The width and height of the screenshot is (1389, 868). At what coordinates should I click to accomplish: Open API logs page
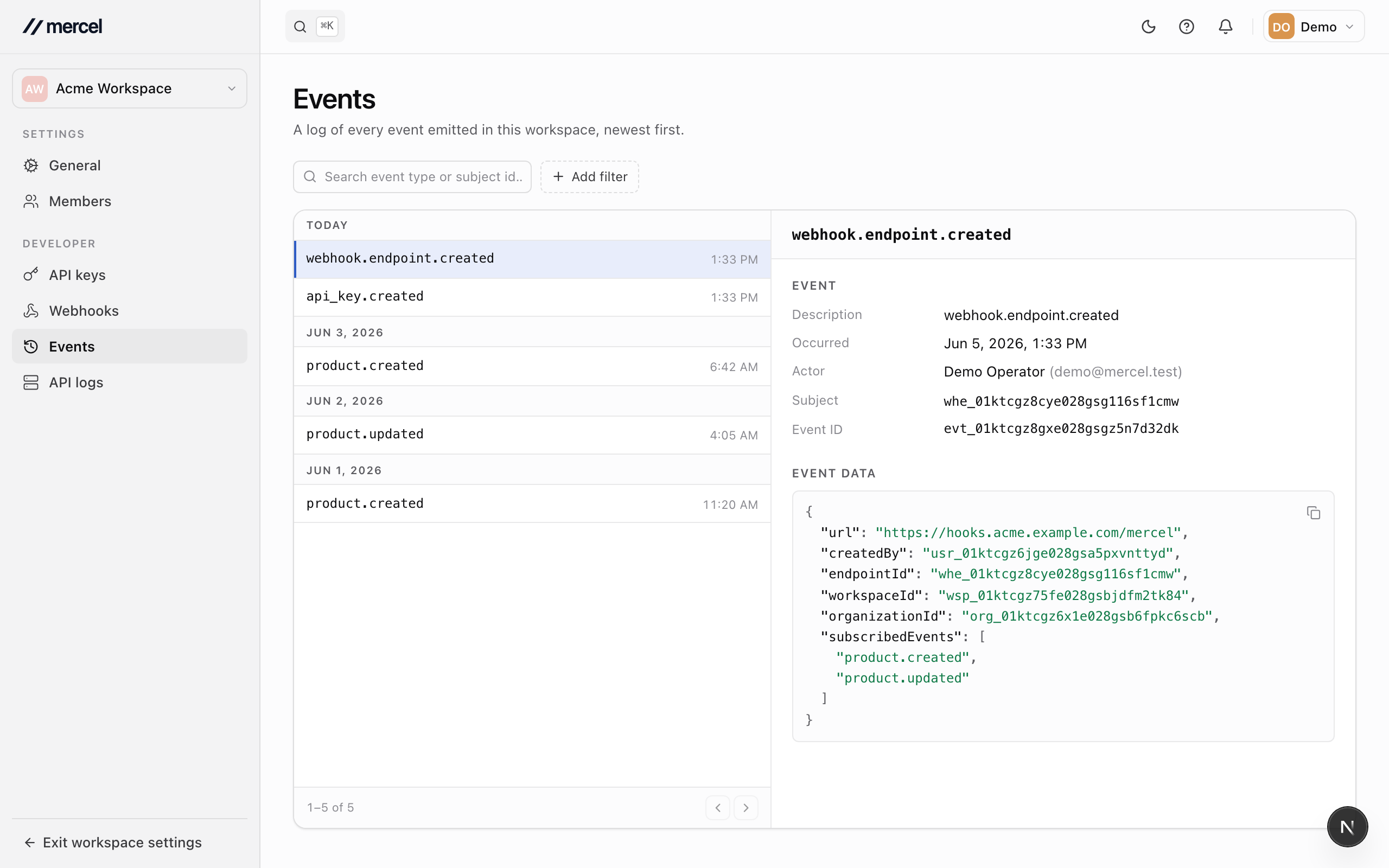pos(130,382)
